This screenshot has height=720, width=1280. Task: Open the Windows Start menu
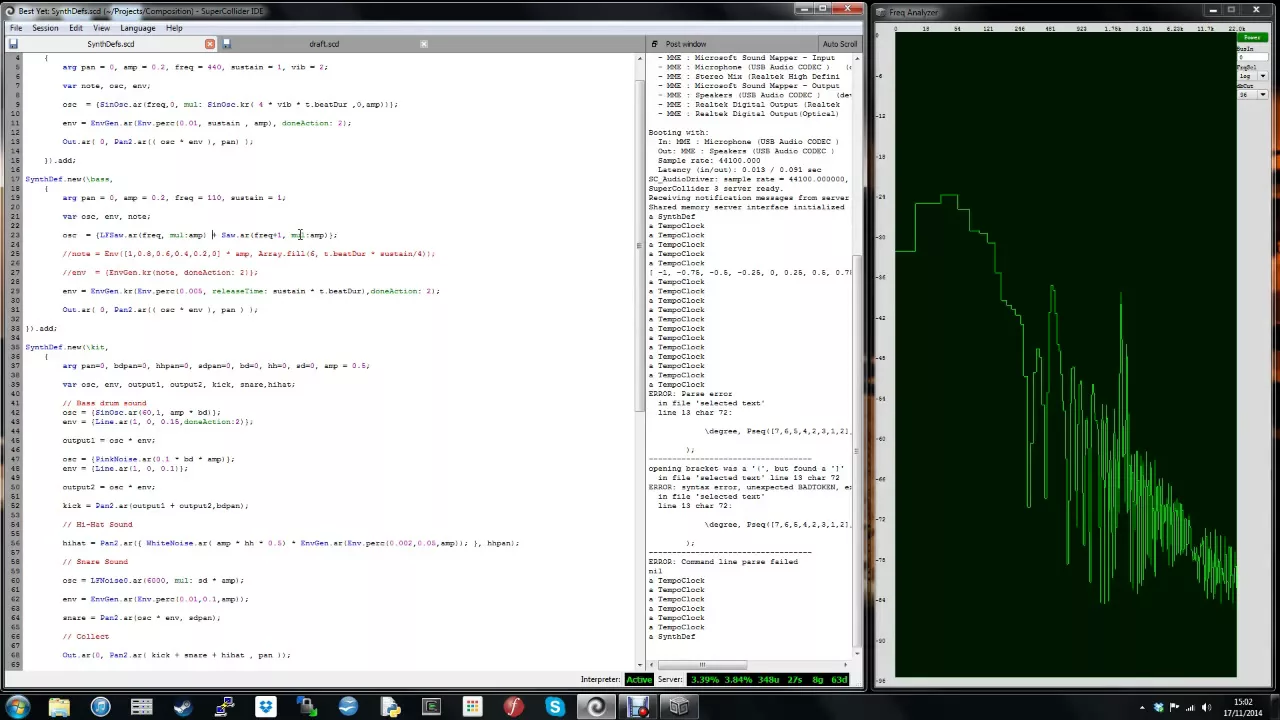pyautogui.click(x=17, y=707)
